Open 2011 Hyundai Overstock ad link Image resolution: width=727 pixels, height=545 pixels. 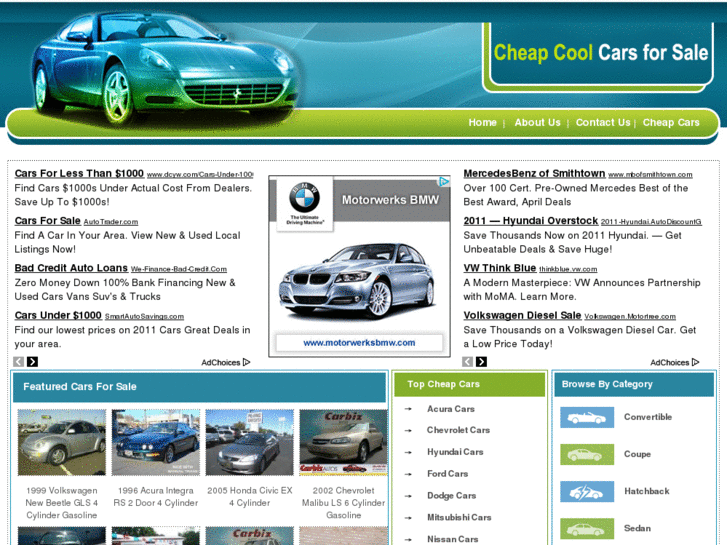531,221
